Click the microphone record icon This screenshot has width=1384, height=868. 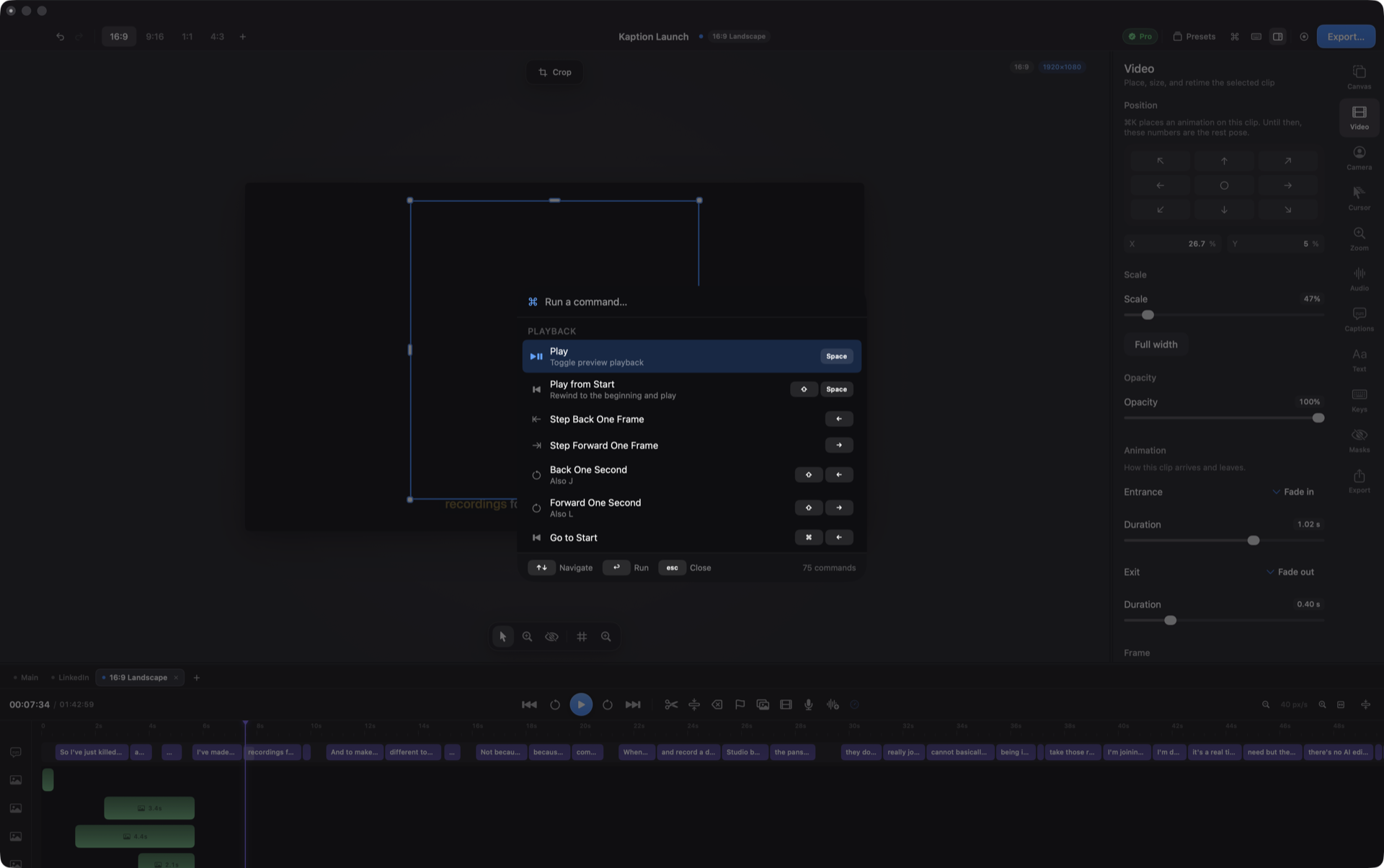pyautogui.click(x=809, y=704)
